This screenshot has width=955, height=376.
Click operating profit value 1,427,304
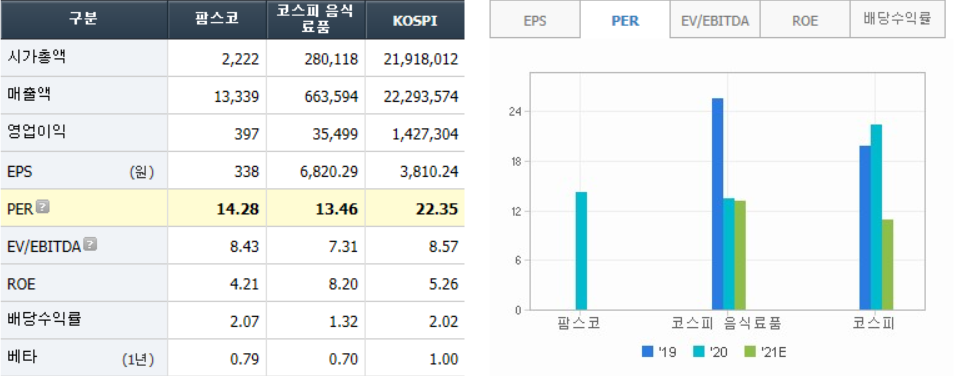pos(425,134)
